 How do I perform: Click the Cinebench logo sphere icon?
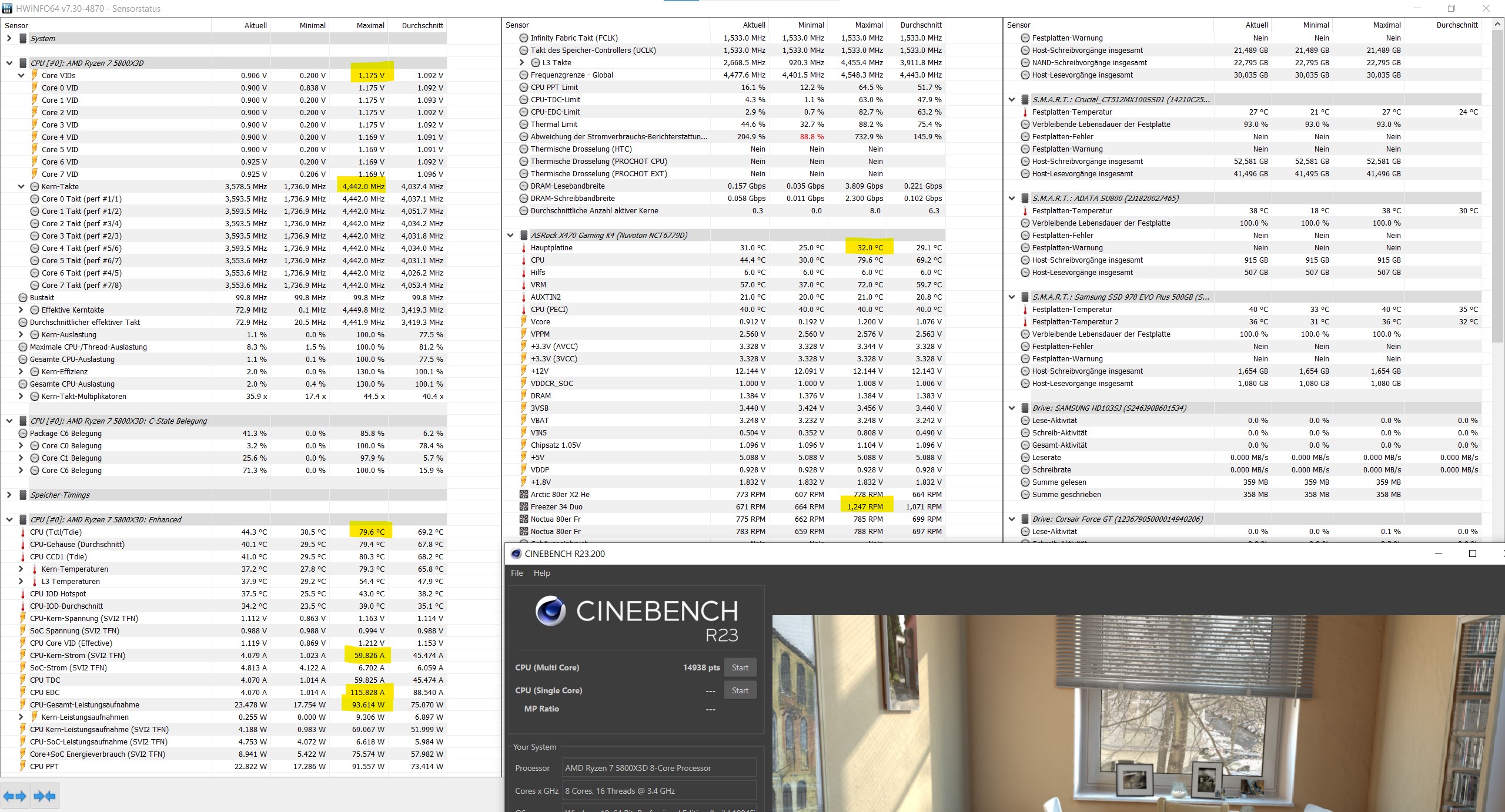550,611
